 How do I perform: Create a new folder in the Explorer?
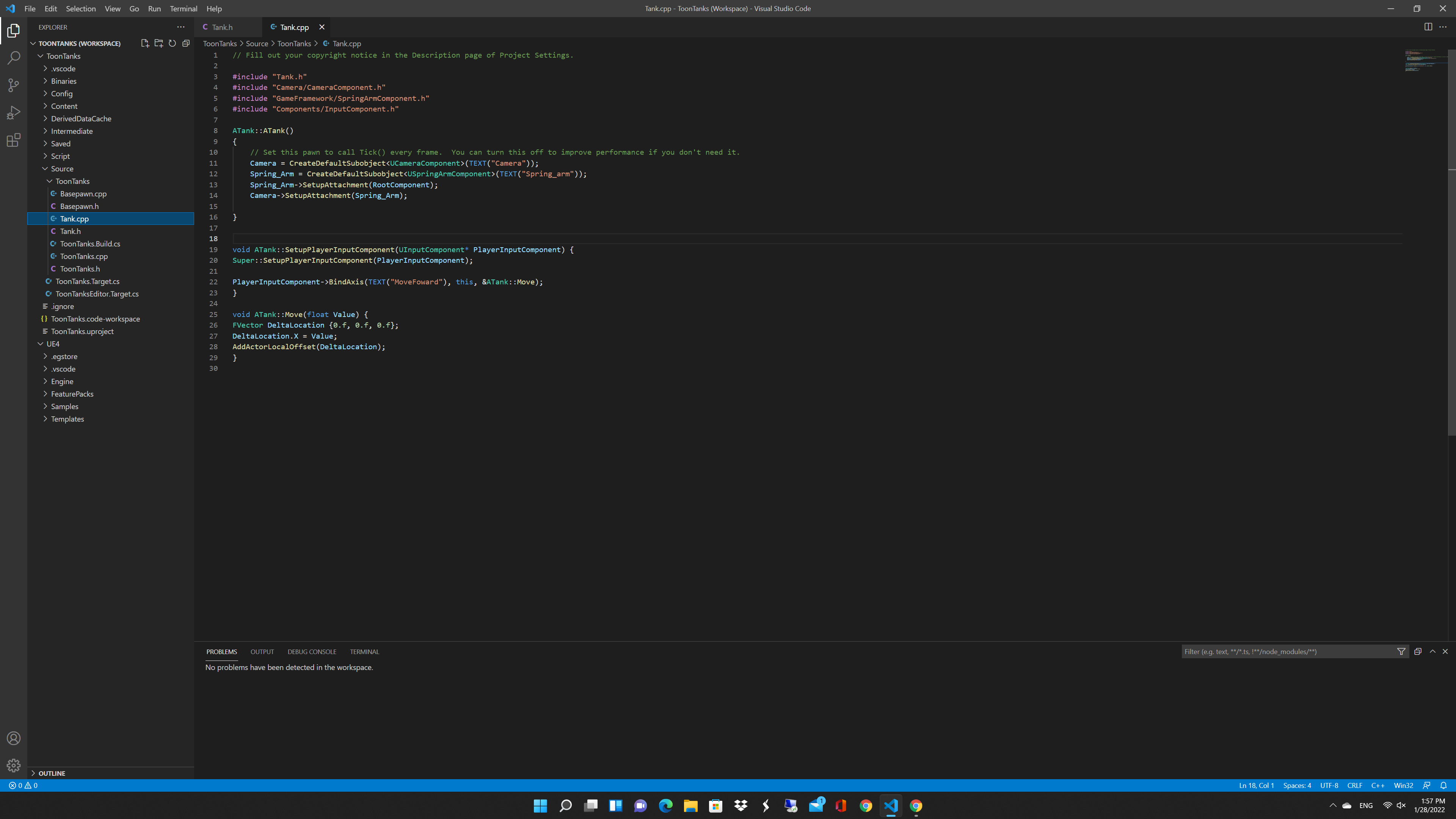(159, 43)
